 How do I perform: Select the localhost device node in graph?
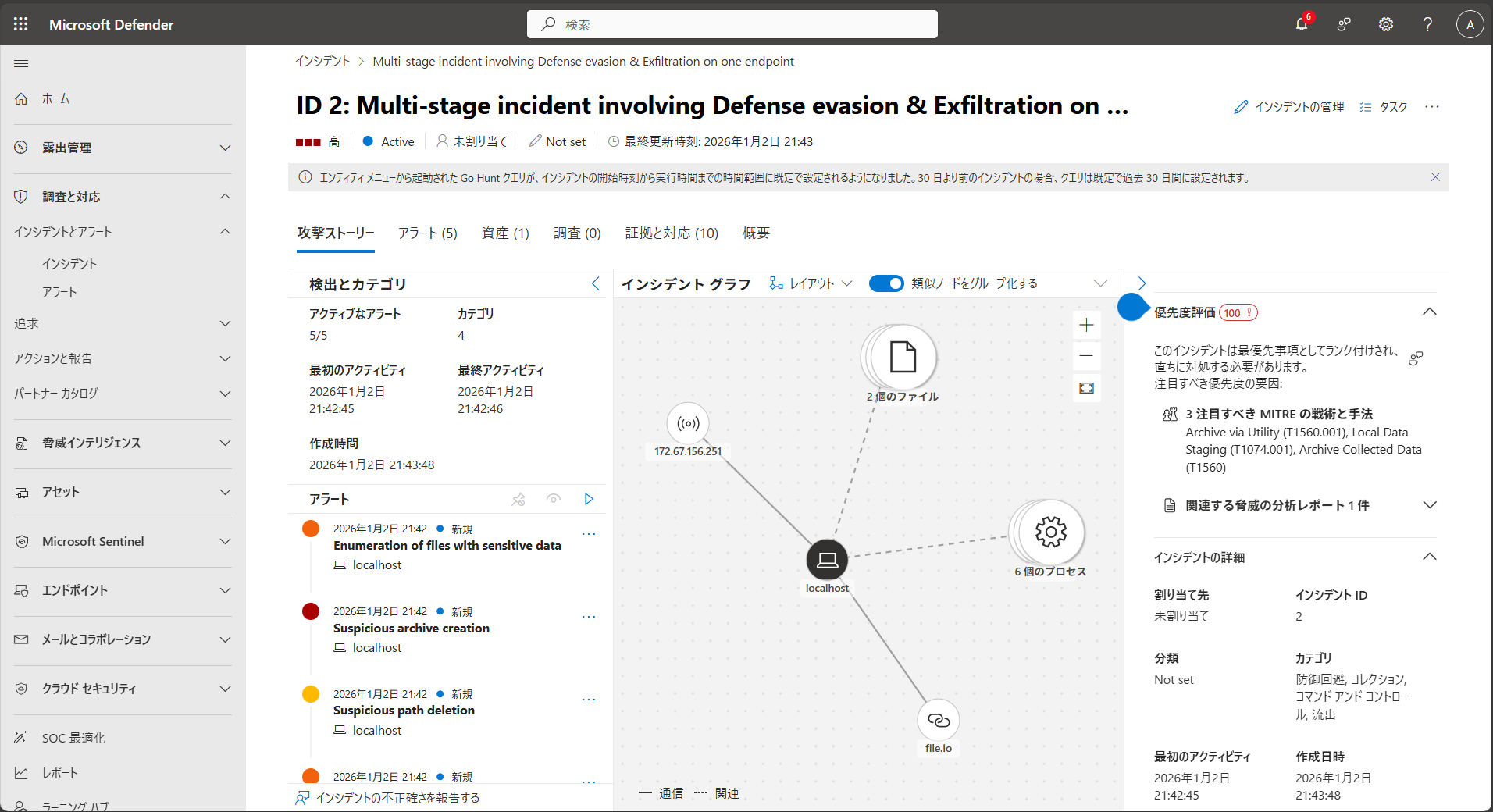[x=827, y=560]
